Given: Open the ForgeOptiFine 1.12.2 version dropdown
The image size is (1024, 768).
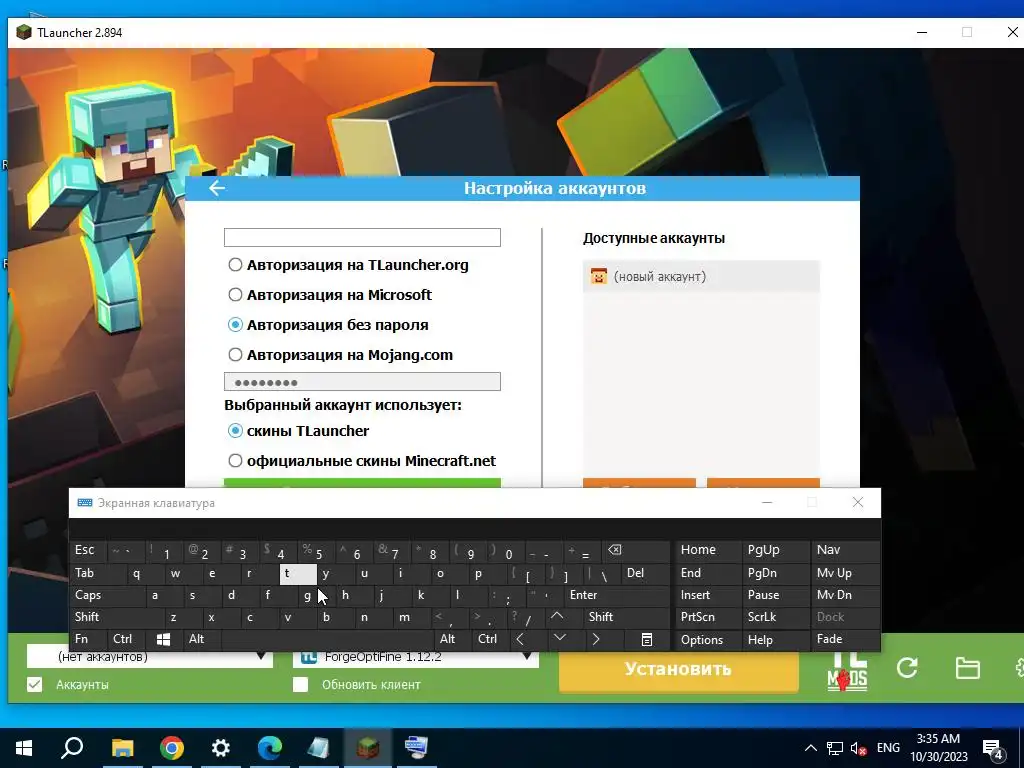Looking at the screenshot, I should pyautogui.click(x=415, y=657).
